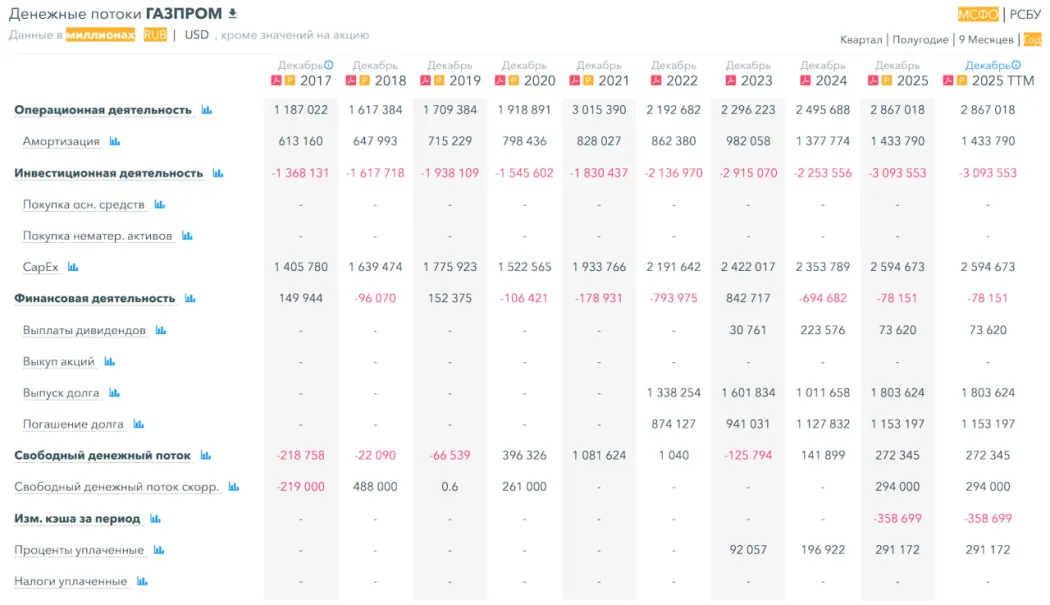Open chart for Инвестиционная деятельность

(218, 173)
